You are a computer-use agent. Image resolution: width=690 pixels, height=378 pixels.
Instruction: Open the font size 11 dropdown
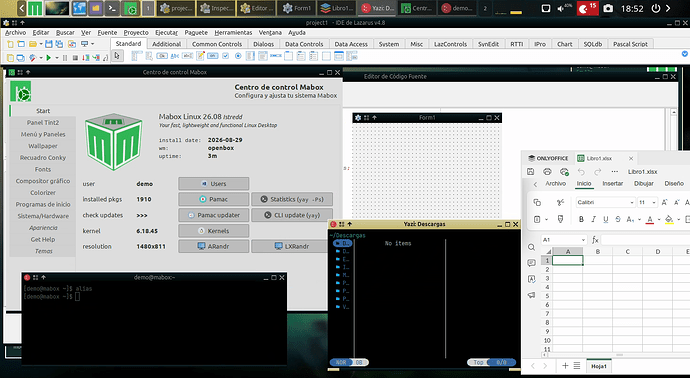tap(654, 202)
